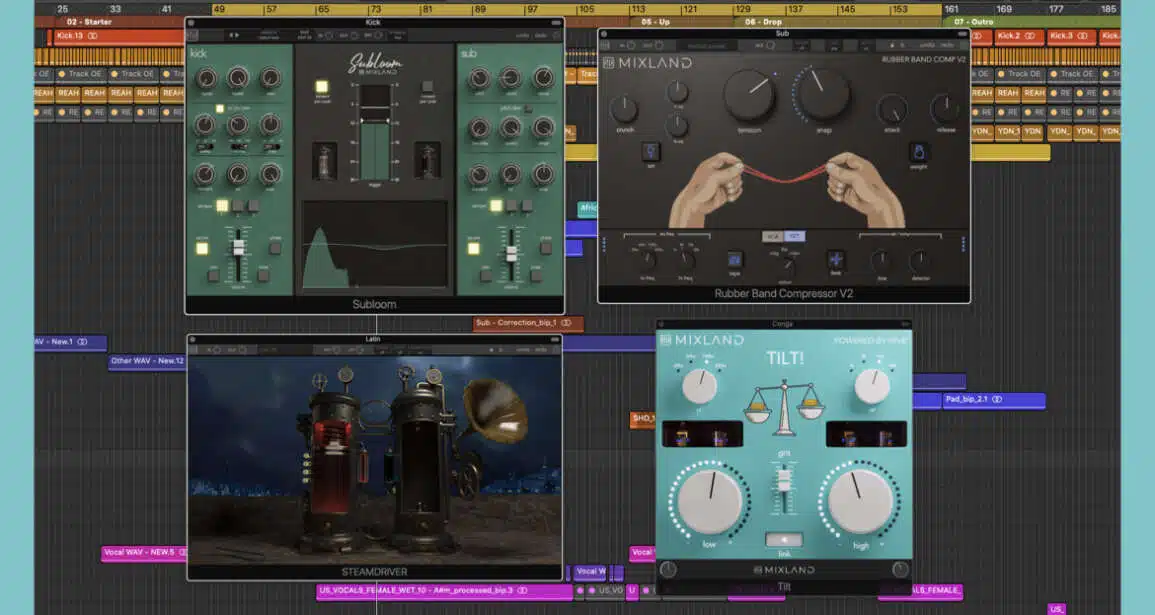Toggle the small lit checkbox in kick section
This screenshot has height=615, width=1155.
pos(220,109)
